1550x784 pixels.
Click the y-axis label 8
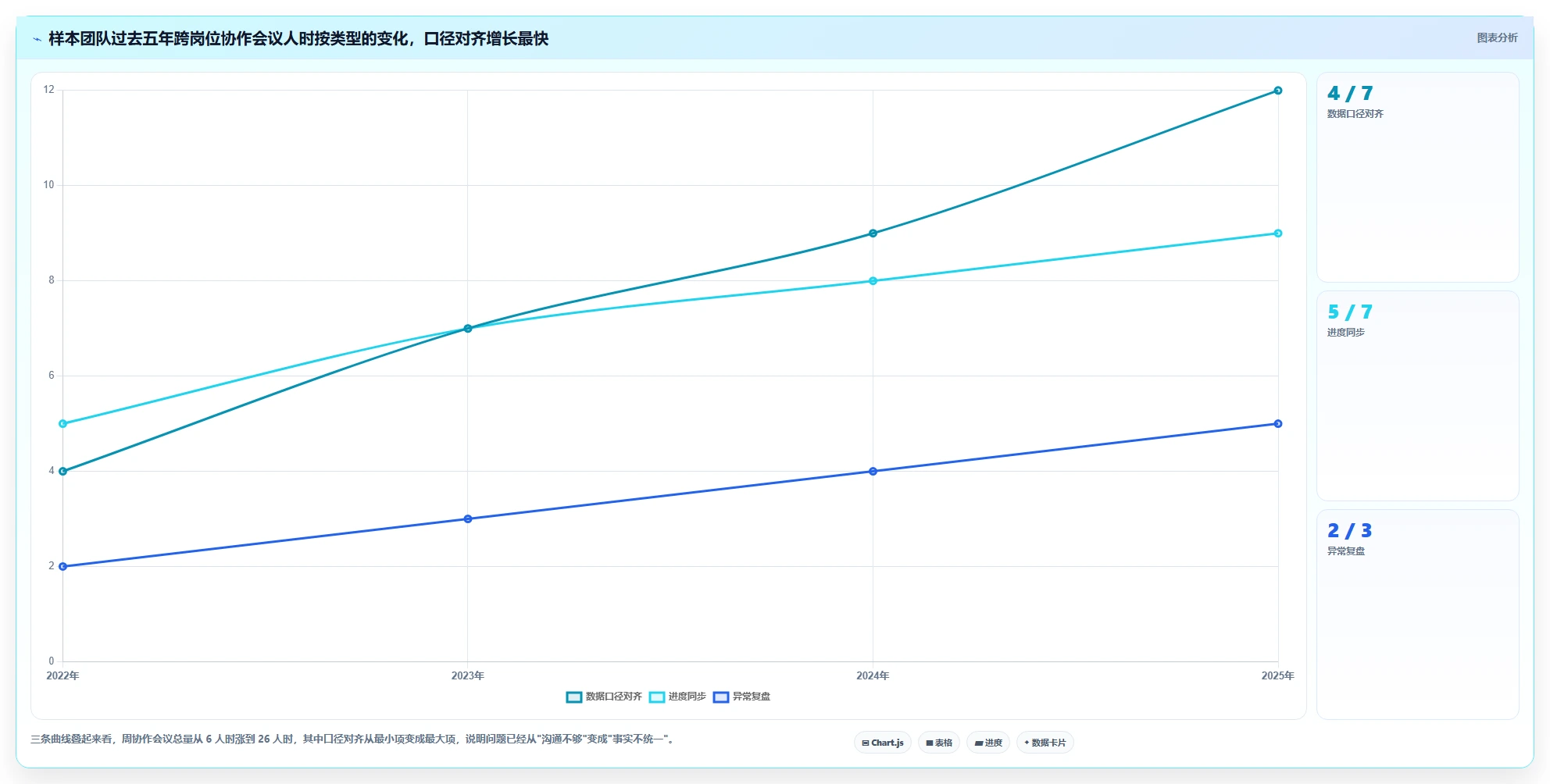pos(52,280)
